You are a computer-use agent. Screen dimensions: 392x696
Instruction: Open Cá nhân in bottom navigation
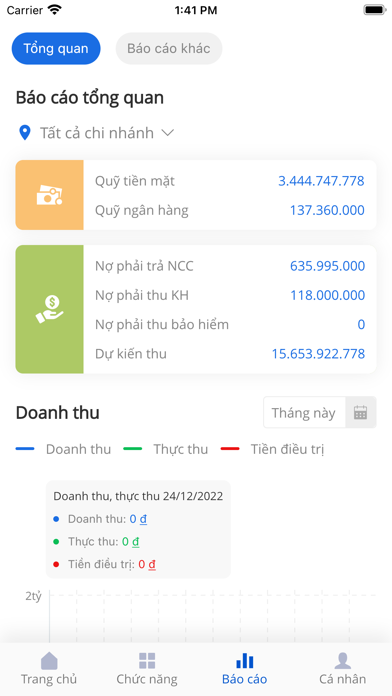343,669
